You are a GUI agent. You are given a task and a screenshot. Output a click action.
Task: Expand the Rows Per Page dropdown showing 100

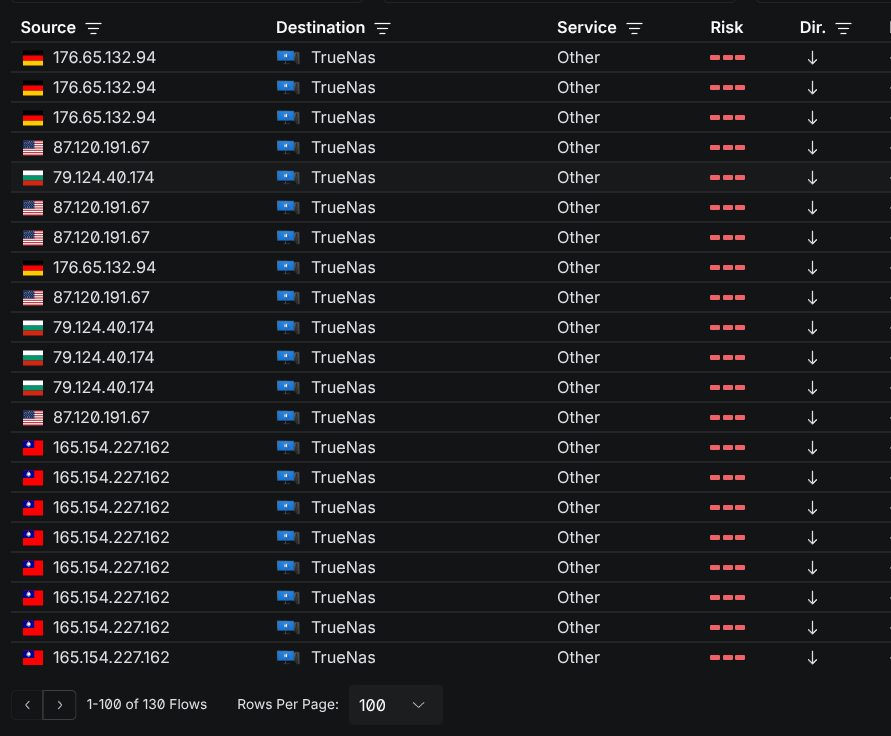pos(395,705)
